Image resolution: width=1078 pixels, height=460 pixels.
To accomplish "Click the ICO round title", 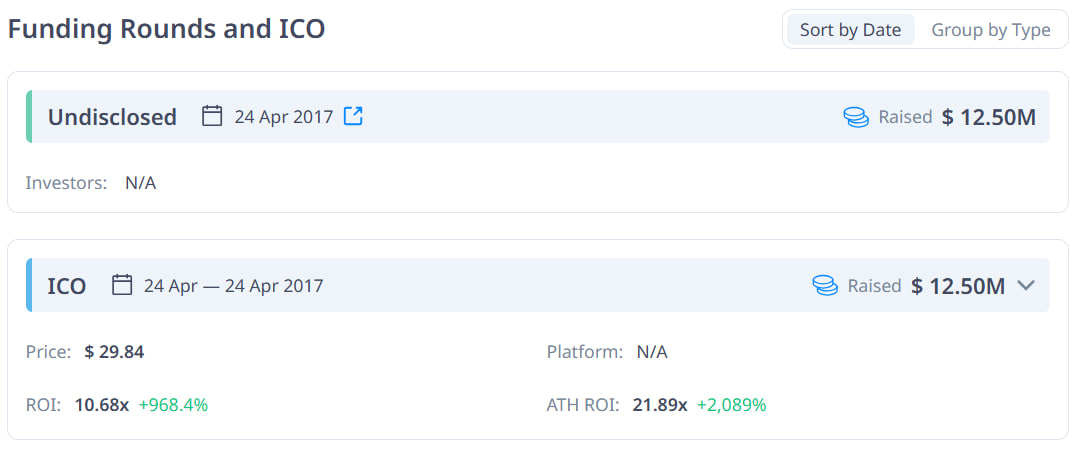I will click(x=67, y=286).
